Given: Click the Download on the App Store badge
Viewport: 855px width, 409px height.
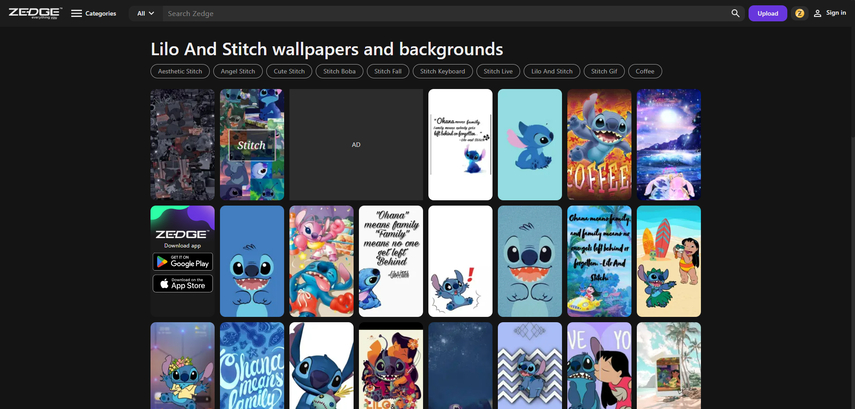Looking at the screenshot, I should (x=183, y=284).
